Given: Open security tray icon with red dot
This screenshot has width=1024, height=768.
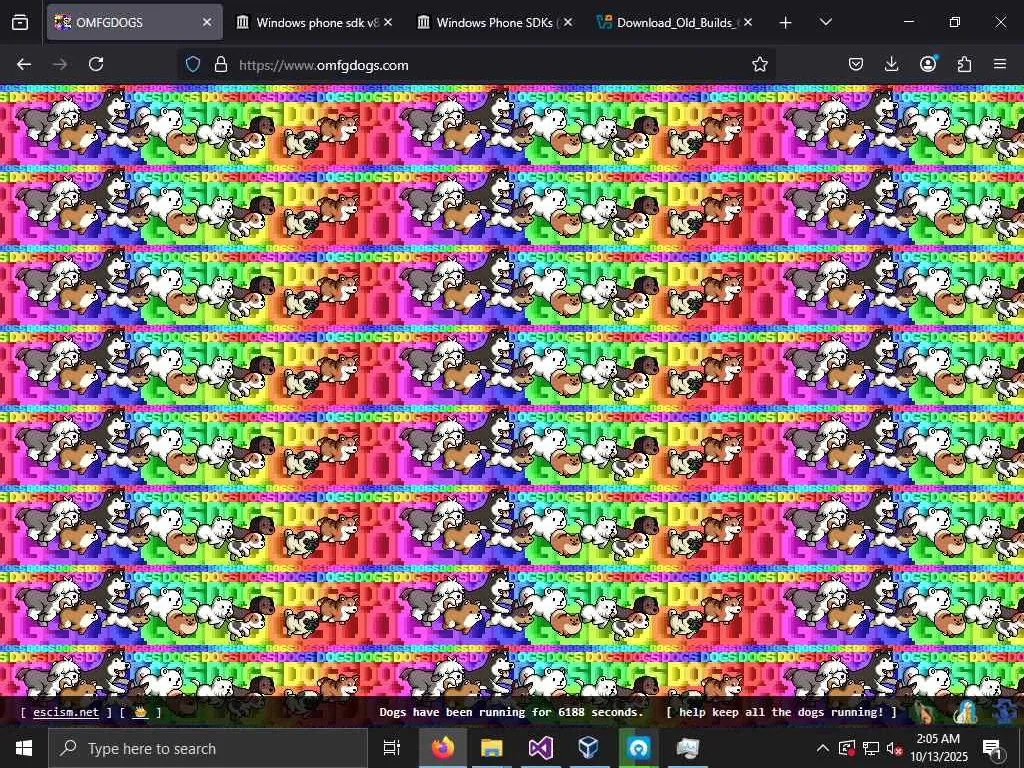Looking at the screenshot, I should [847, 748].
